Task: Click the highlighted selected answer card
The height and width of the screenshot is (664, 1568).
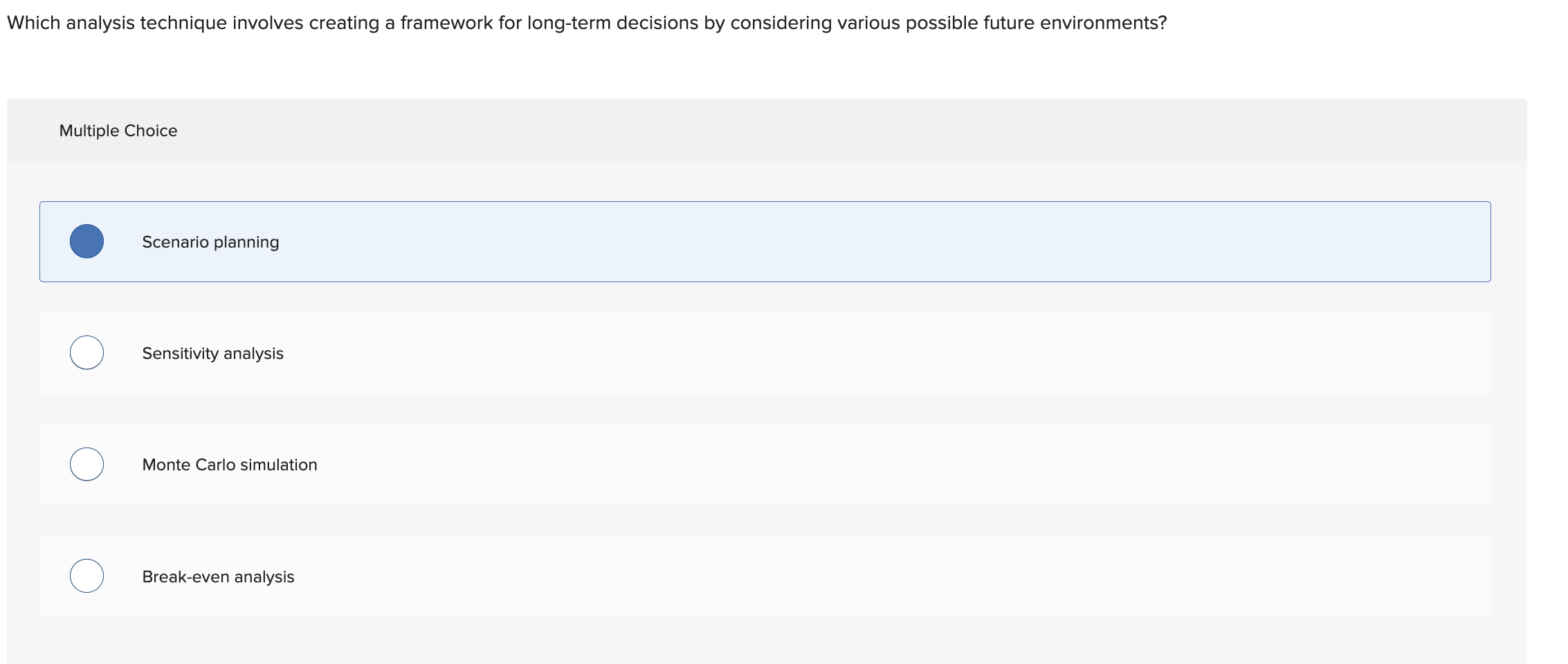Action: (761, 241)
